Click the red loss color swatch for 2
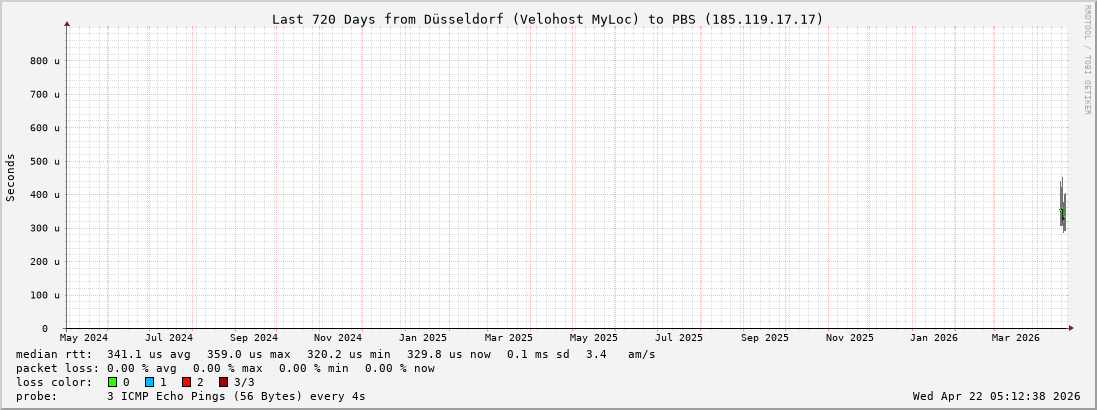The height and width of the screenshot is (410, 1097). [186, 382]
